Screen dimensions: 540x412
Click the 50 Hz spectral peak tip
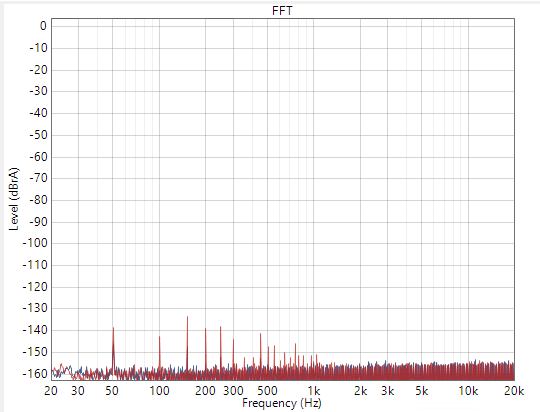point(113,328)
